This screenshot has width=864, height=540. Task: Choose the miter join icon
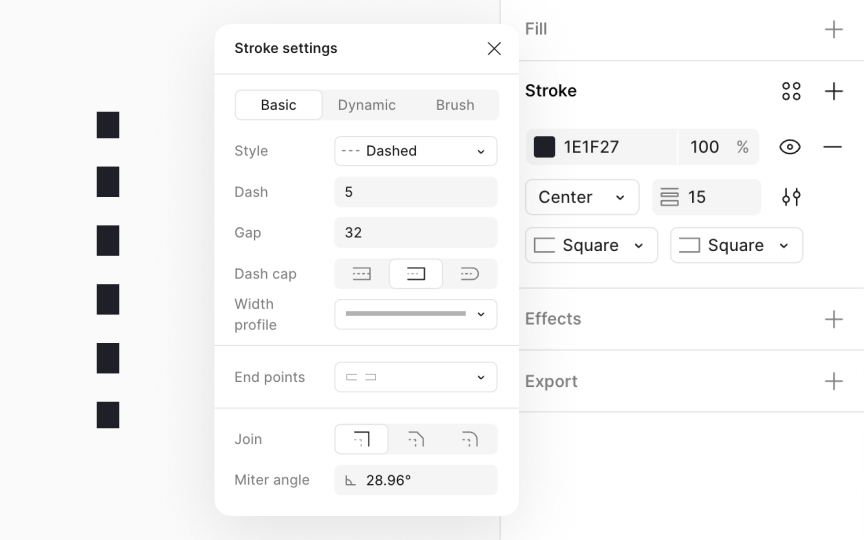[x=362, y=439]
